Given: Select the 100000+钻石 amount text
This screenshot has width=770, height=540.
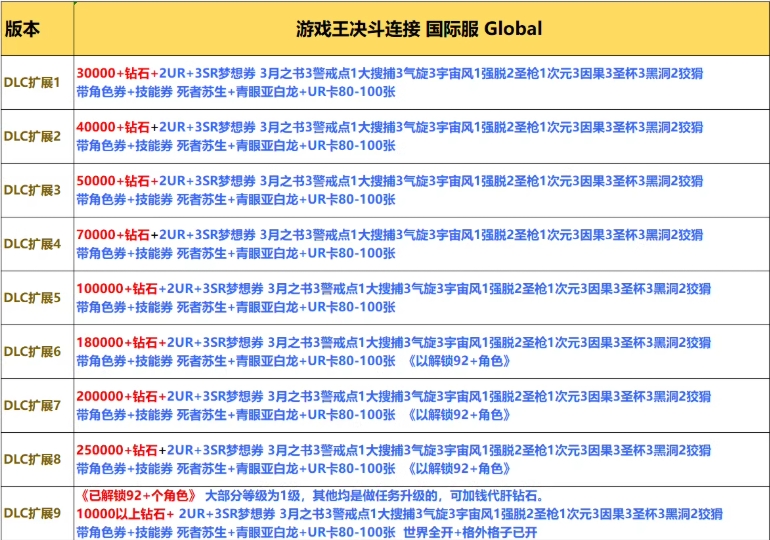Looking at the screenshot, I should coord(116,289).
